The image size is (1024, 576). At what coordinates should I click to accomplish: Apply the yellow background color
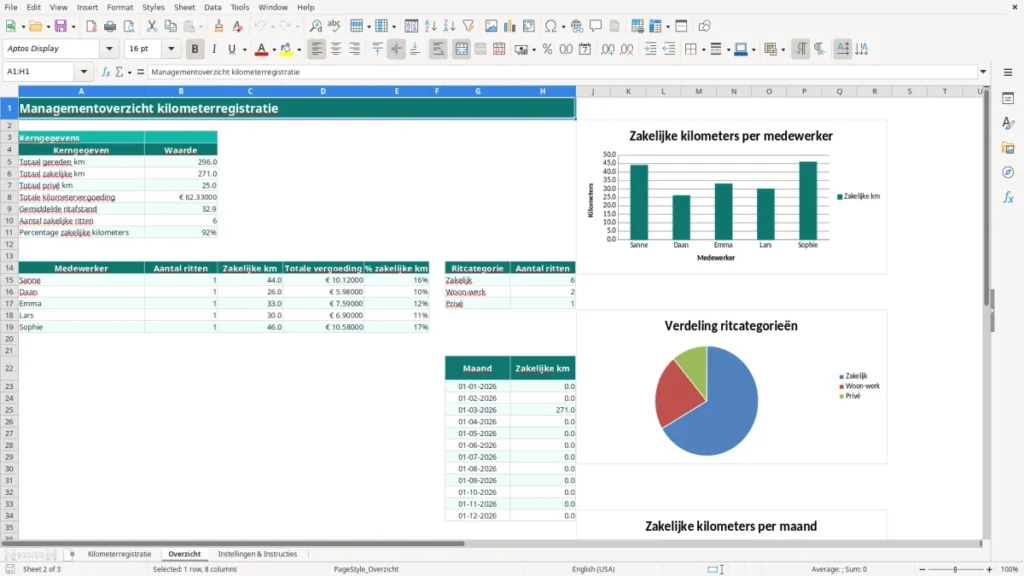[x=286, y=49]
